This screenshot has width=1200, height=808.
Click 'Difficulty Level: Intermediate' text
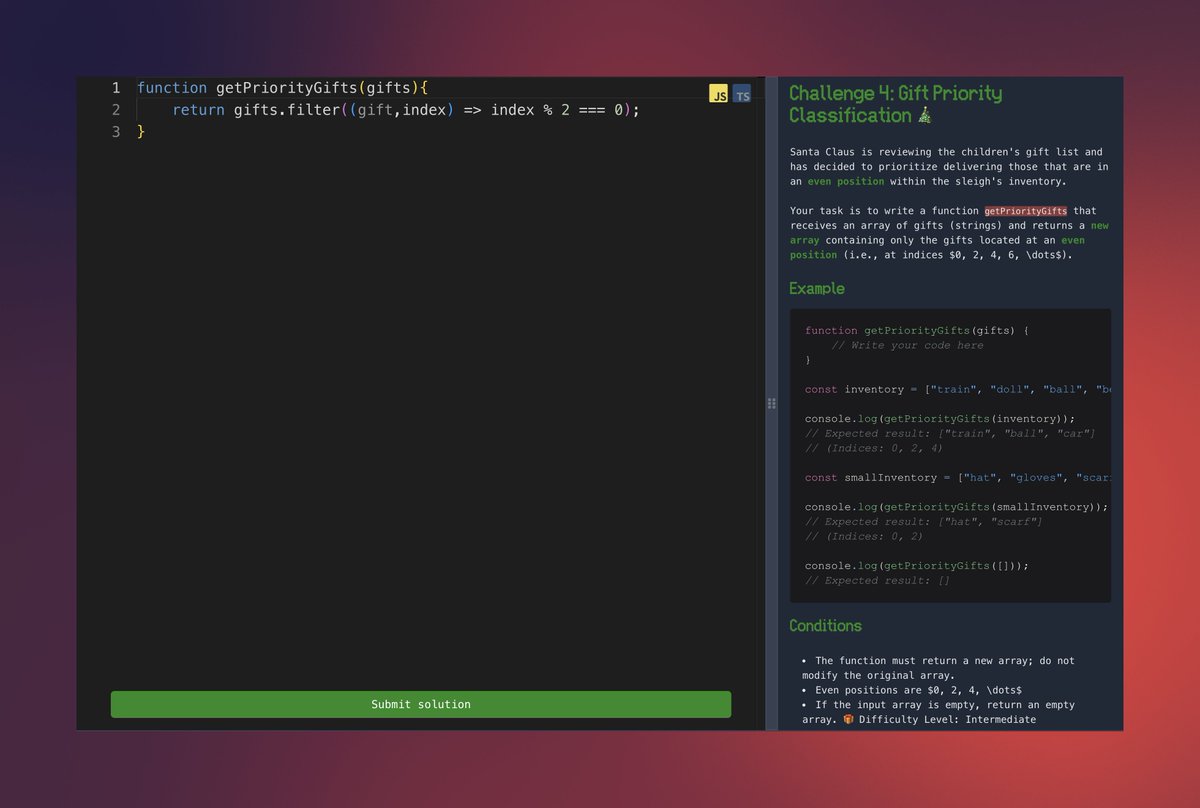point(947,719)
